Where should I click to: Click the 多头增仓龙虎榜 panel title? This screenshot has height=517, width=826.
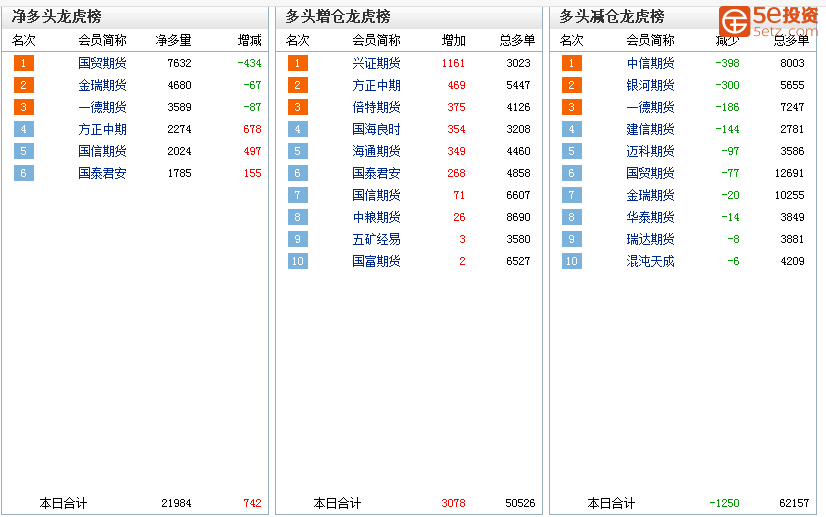(x=338, y=17)
